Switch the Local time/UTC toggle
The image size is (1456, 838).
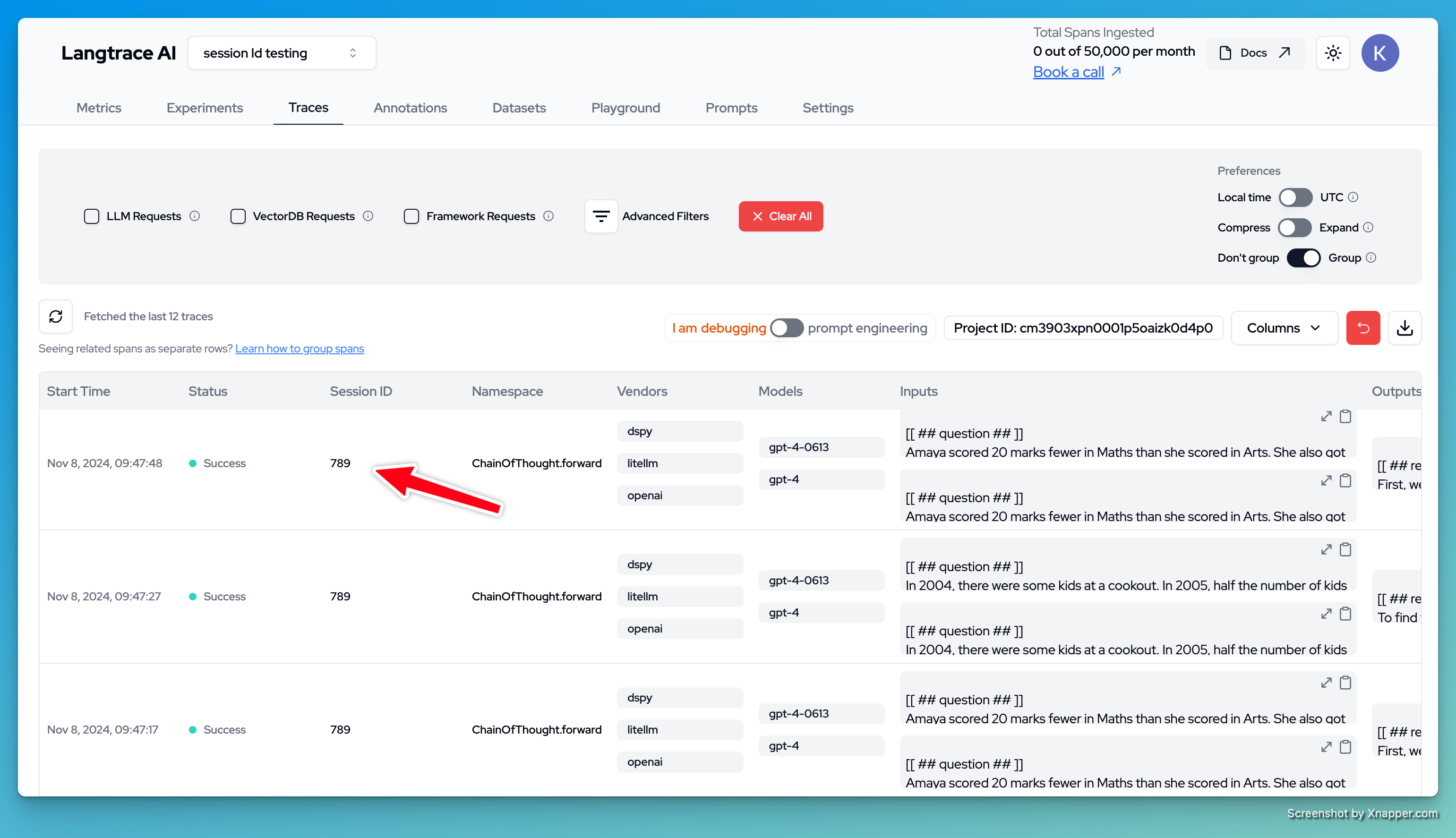(1295, 197)
